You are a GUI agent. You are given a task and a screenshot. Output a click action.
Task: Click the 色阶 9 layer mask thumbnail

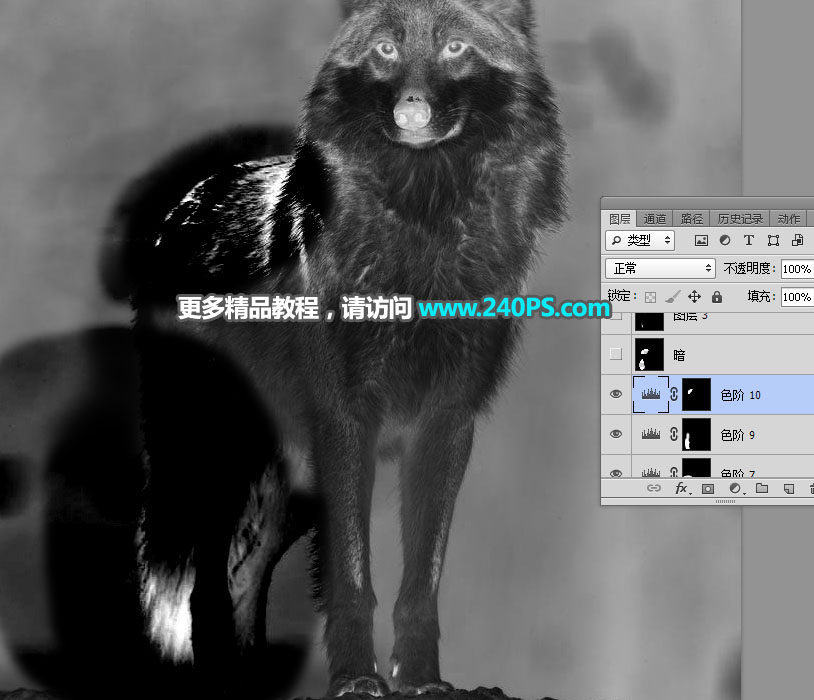(696, 434)
